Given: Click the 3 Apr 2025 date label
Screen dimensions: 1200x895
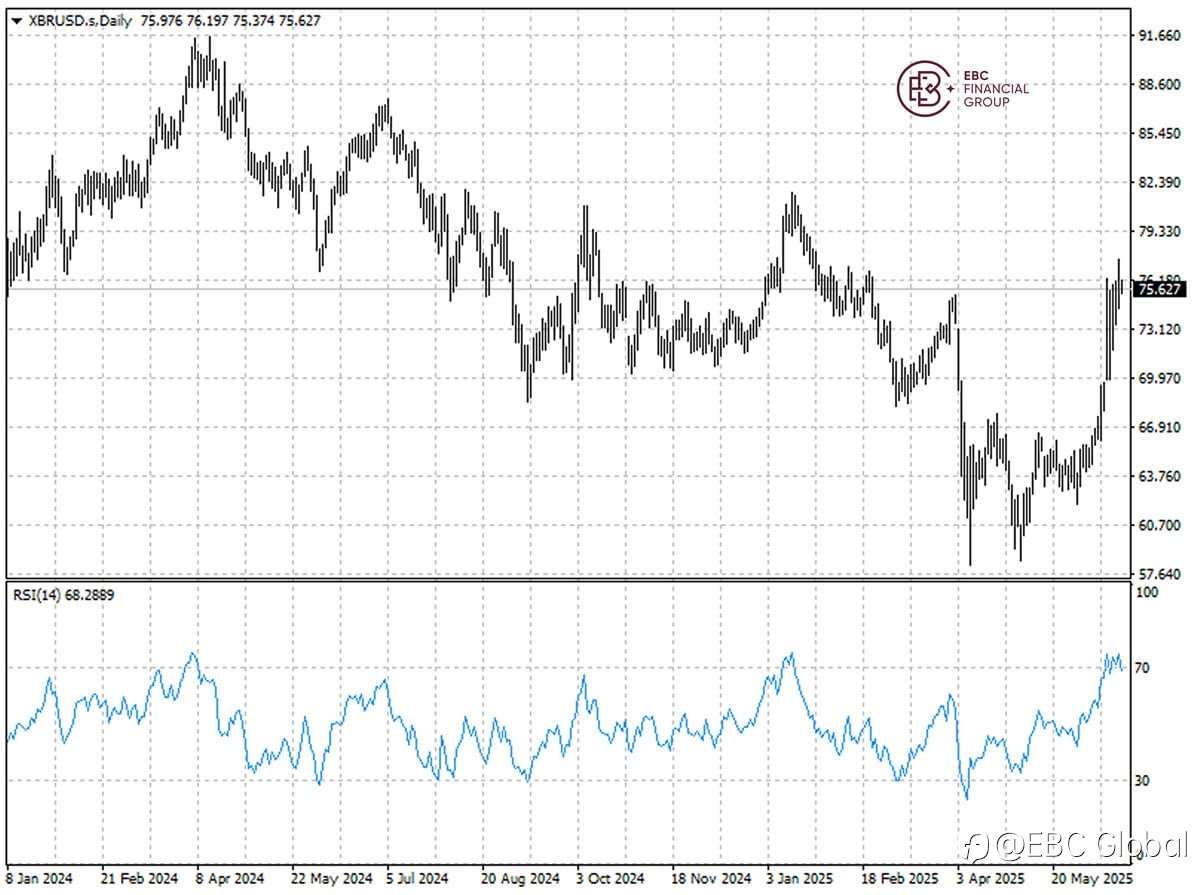Looking at the screenshot, I should pos(990,877).
